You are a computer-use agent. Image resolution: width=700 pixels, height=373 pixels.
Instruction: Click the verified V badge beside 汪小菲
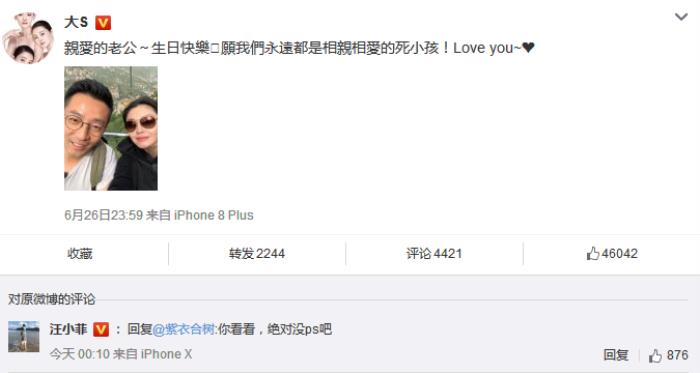(101, 330)
